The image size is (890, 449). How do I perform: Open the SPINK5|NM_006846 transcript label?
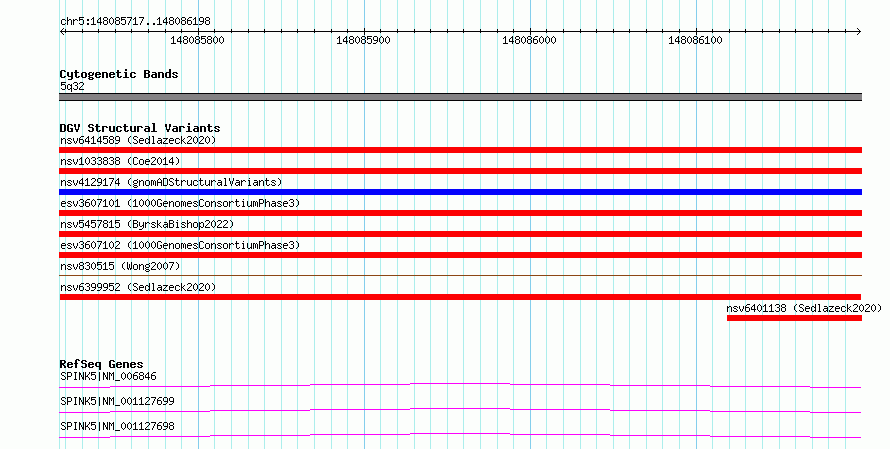(x=108, y=376)
